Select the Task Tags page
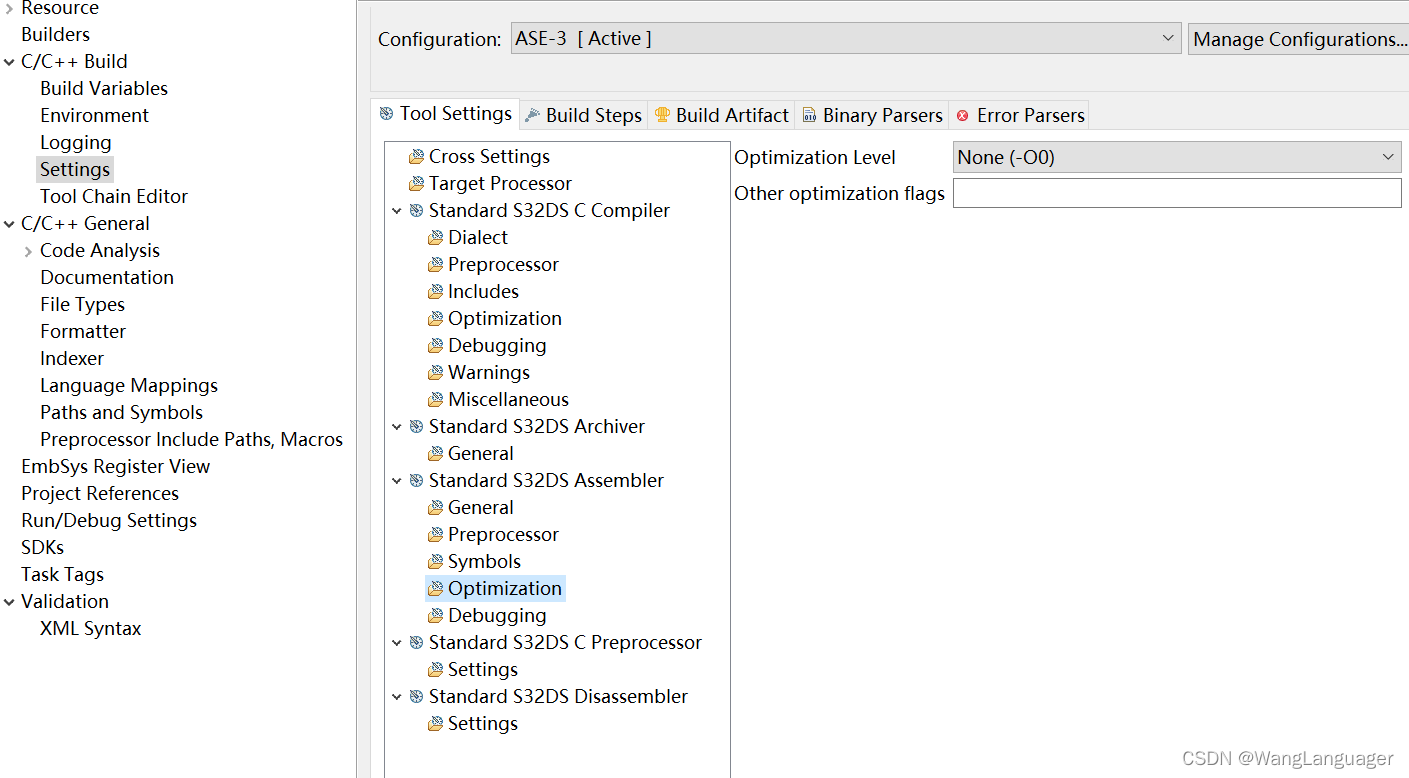This screenshot has height=778, width=1409. (x=62, y=575)
